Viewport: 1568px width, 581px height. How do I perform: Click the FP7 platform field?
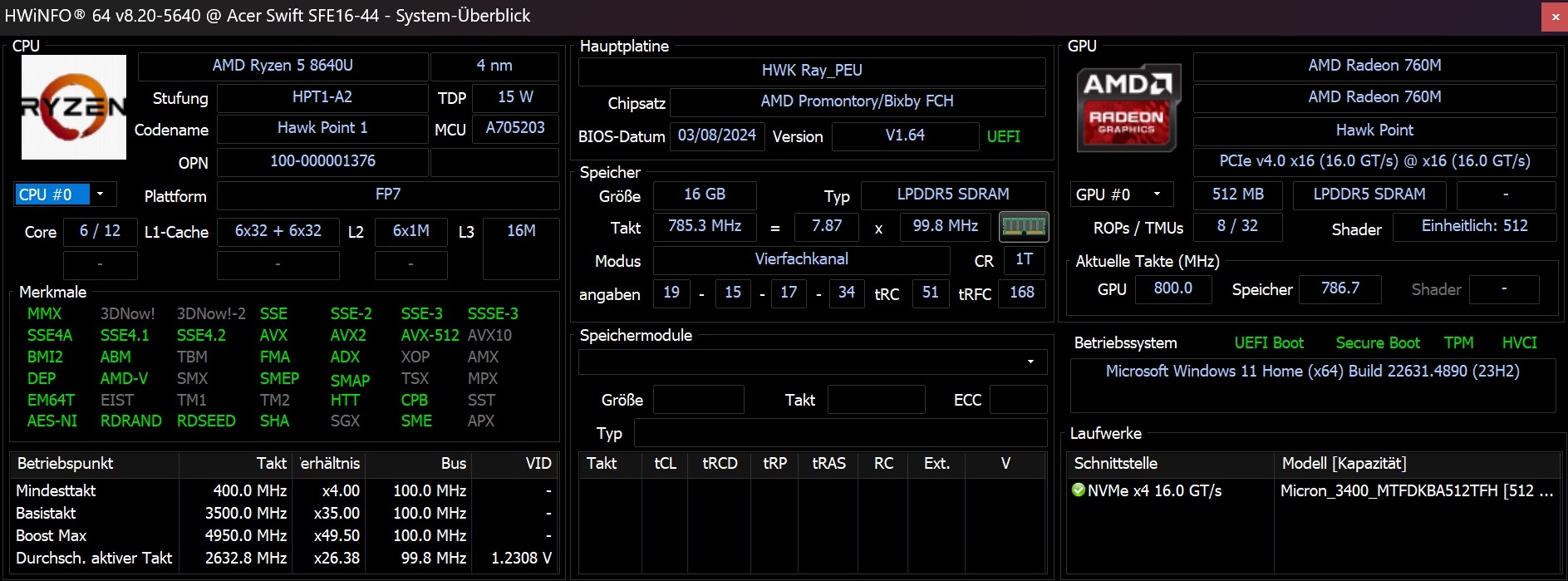tap(388, 195)
